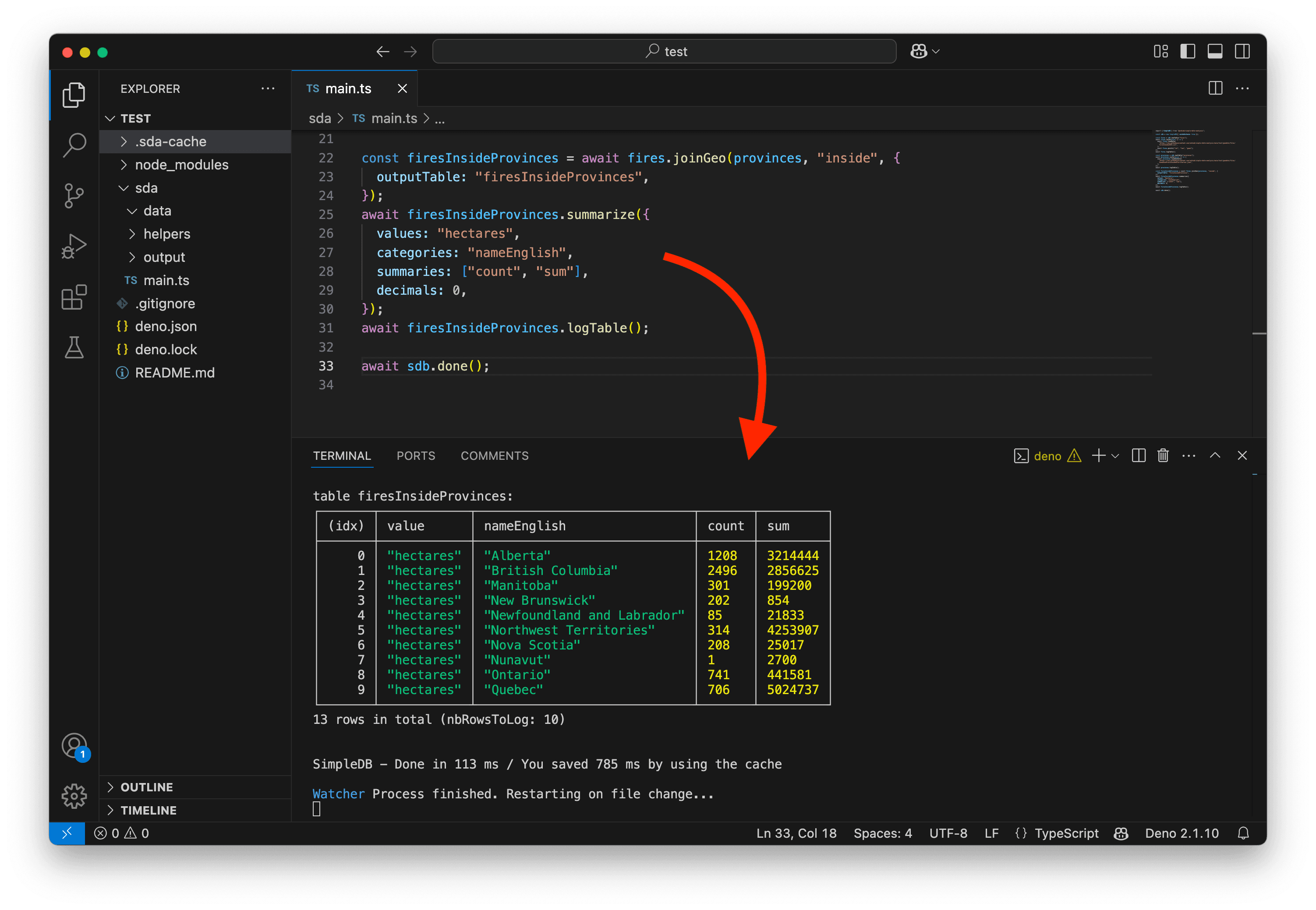Toggle primary side bar visibility
This screenshot has width=1316, height=910.
click(x=1188, y=52)
